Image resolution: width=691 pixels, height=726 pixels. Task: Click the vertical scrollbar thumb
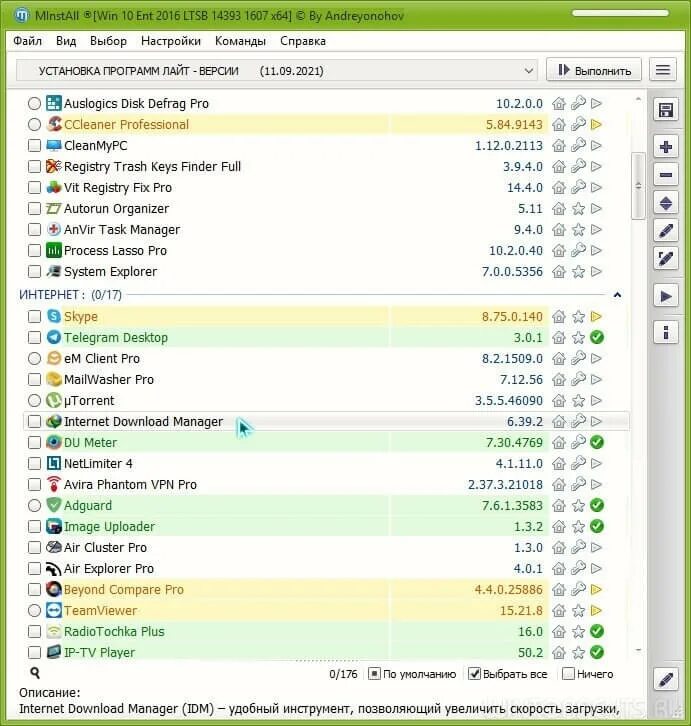pos(638,185)
